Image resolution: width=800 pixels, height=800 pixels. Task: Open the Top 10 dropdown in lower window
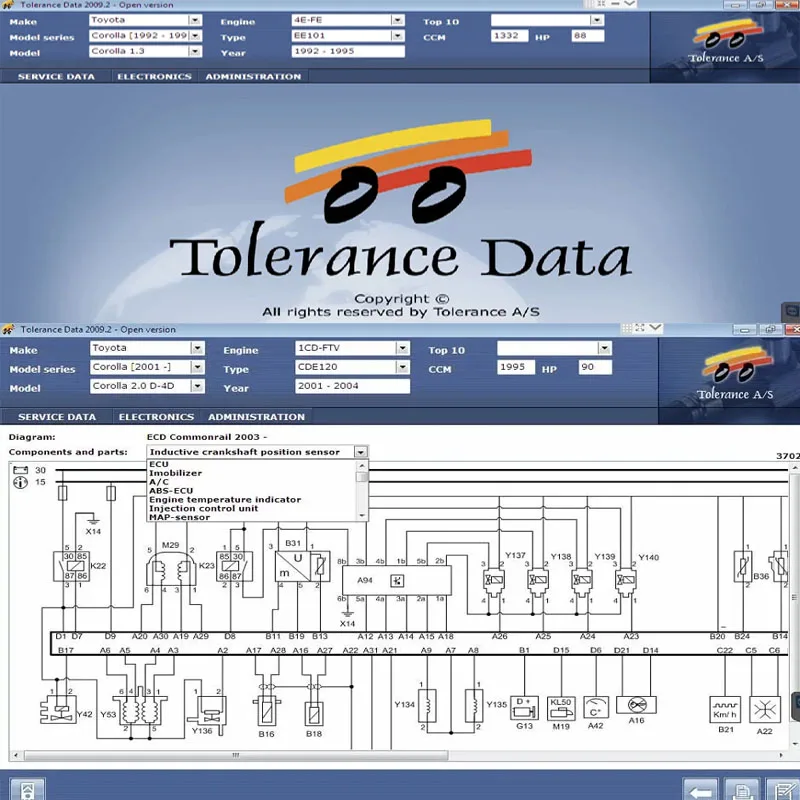point(605,348)
